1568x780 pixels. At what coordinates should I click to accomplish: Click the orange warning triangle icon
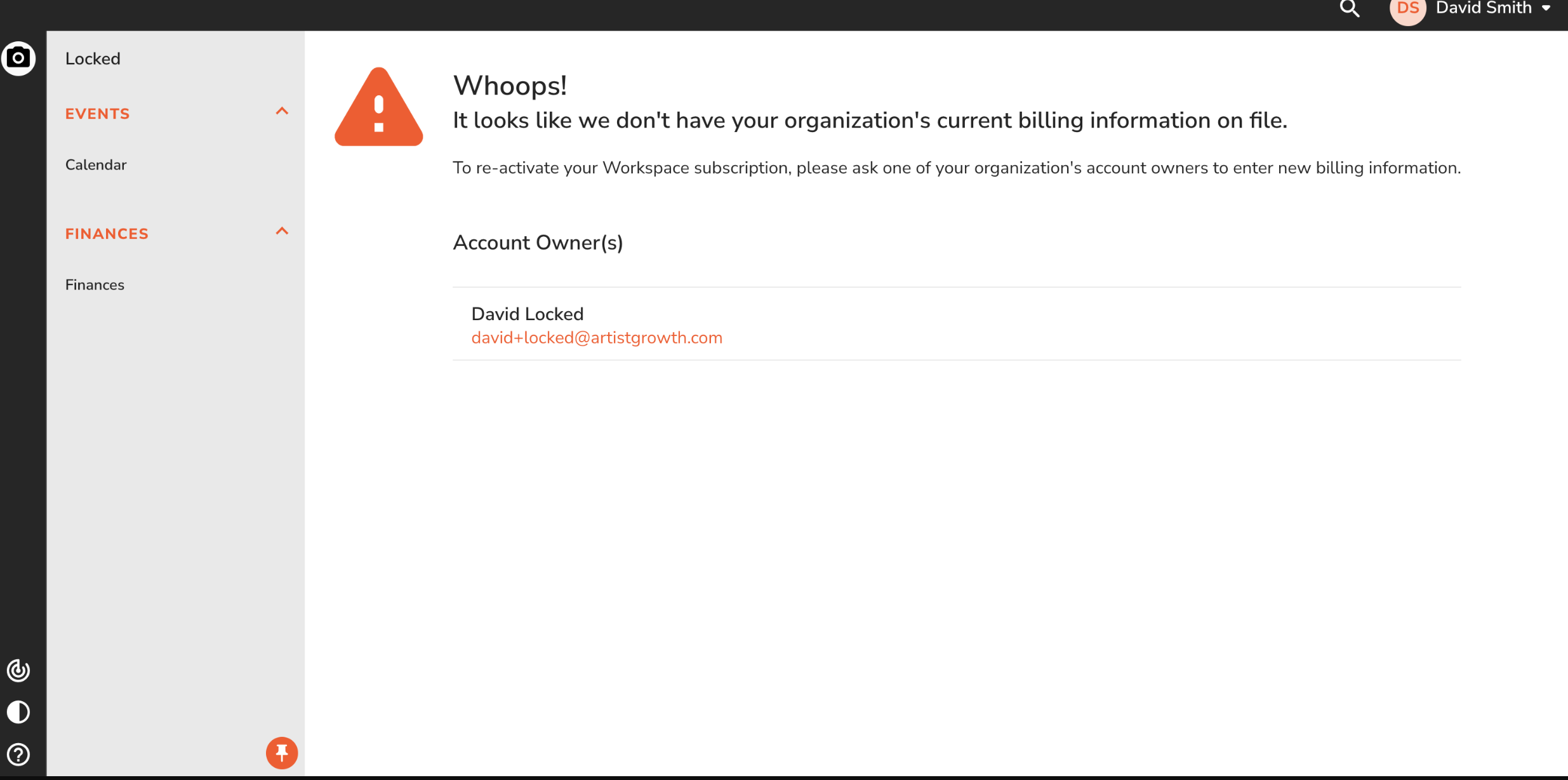pyautogui.click(x=378, y=107)
